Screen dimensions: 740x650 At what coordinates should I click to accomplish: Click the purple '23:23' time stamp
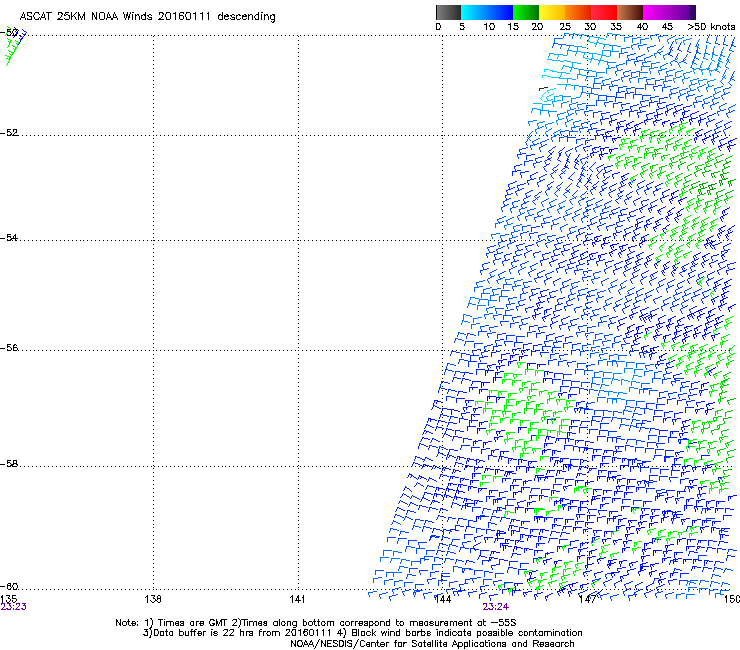pos(14,607)
